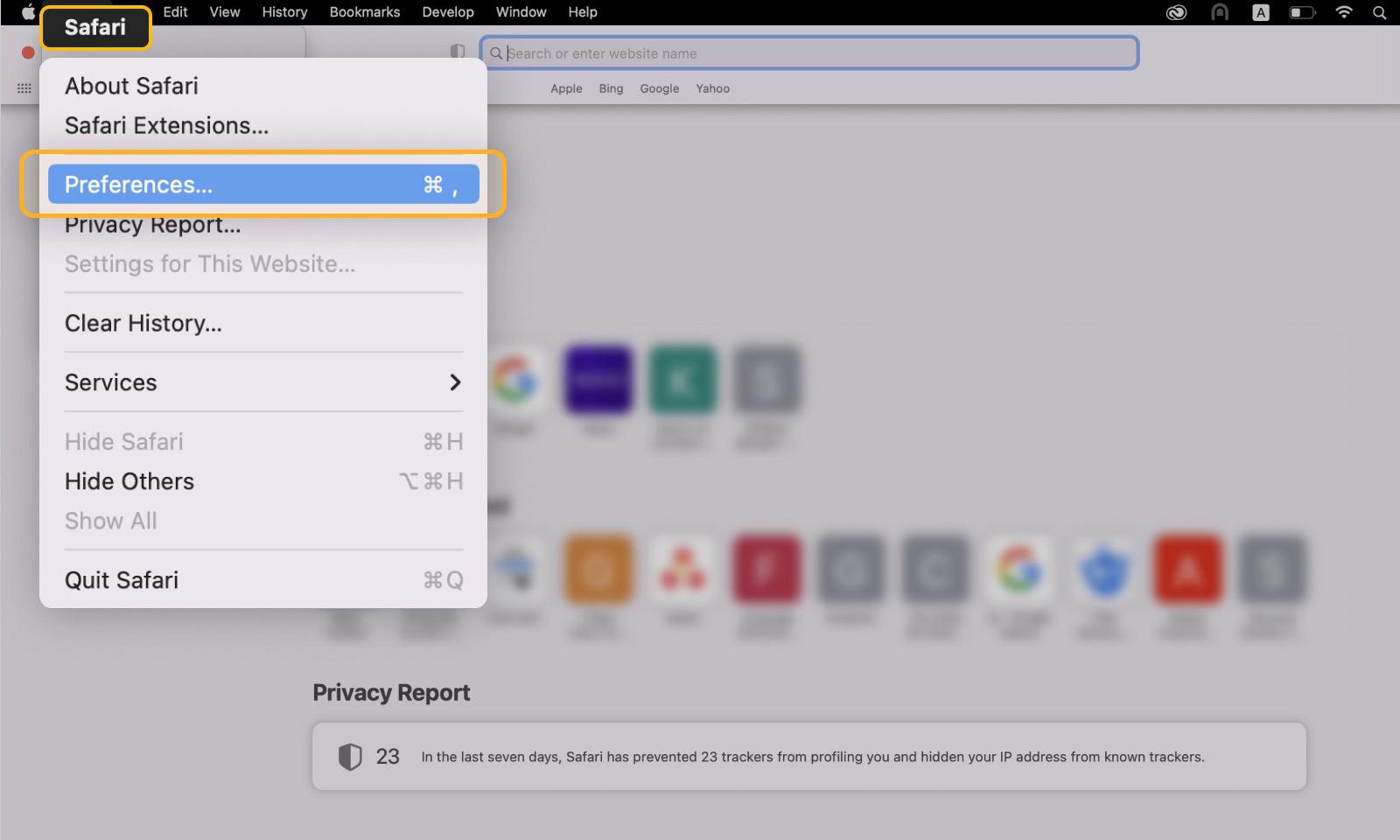Expand the Services submenu
Image resolution: width=1400 pixels, height=840 pixels.
[x=262, y=382]
